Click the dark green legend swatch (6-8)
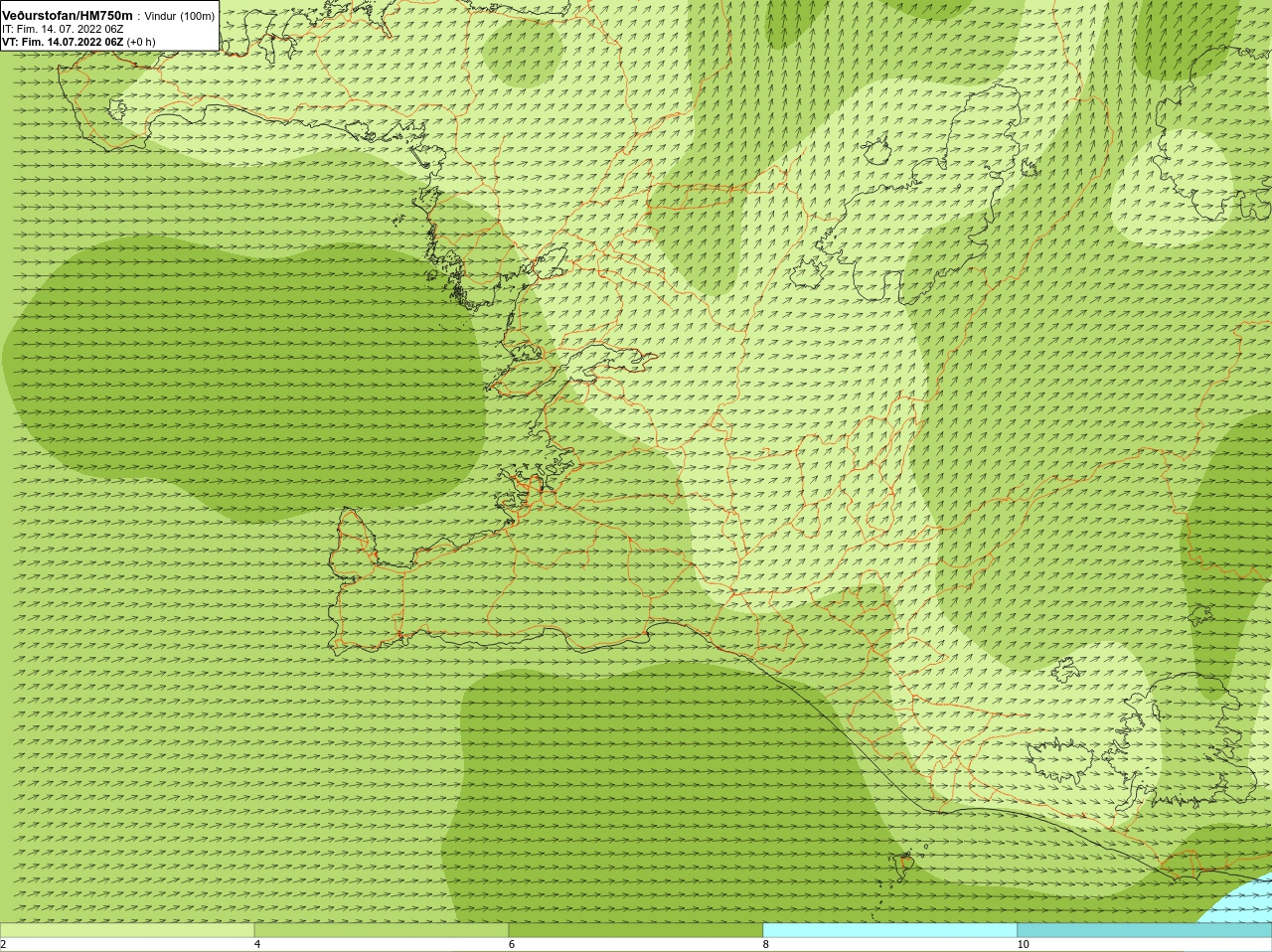1272x952 pixels. [636, 930]
